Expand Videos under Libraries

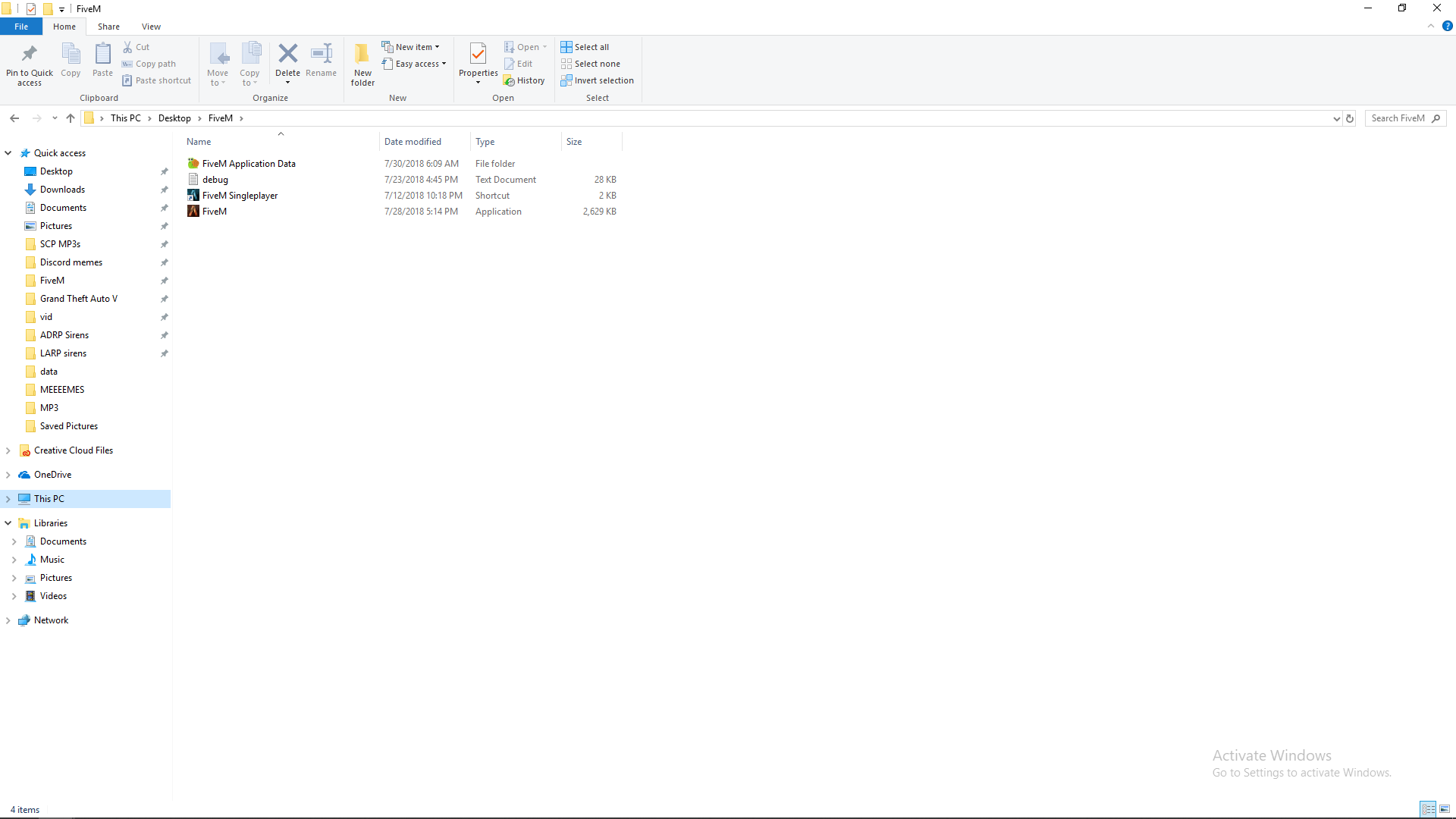14,596
